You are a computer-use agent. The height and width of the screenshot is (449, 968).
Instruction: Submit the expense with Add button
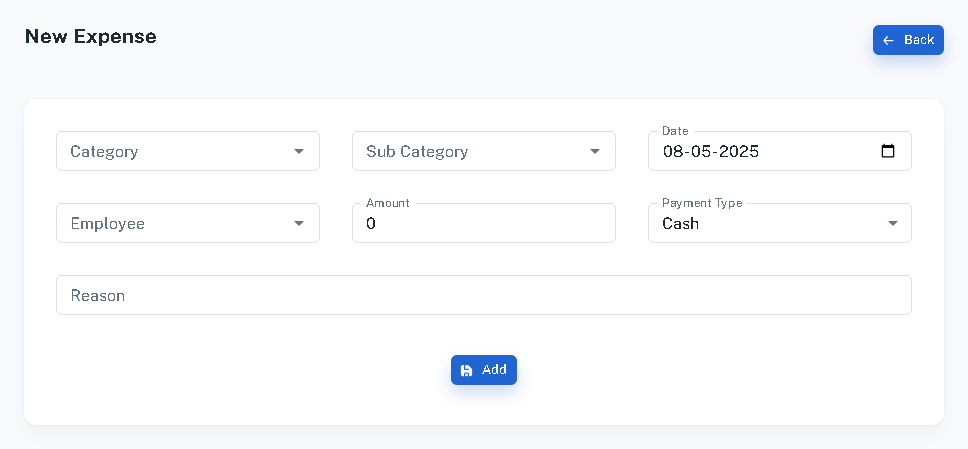tap(483, 370)
